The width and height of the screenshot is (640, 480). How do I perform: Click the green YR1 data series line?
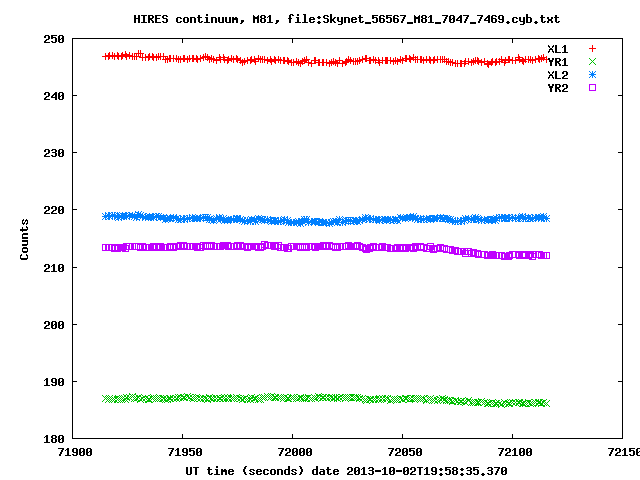[327, 398]
